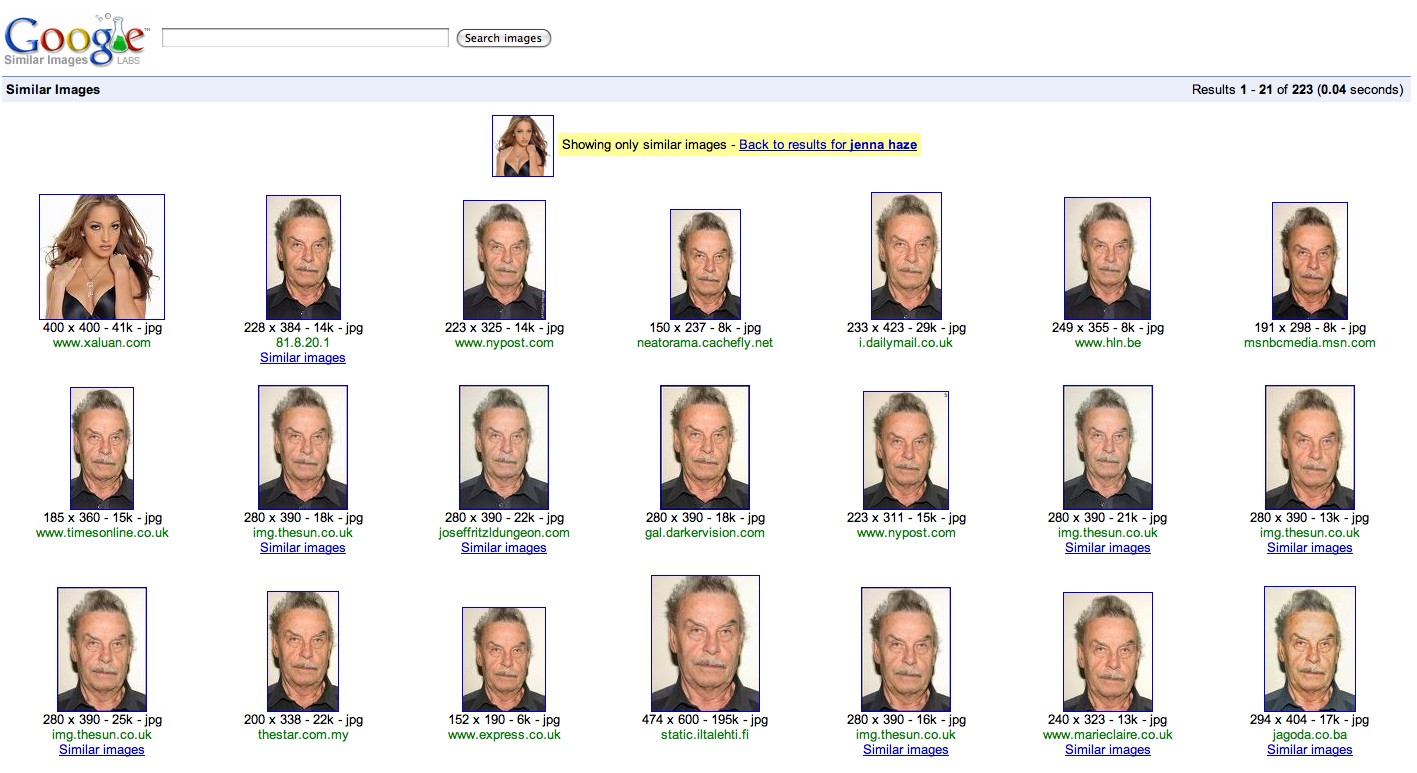Click 'Similar images' under jagoda.co.ba result
Viewport: 1417px width, 773px height.
[1309, 750]
